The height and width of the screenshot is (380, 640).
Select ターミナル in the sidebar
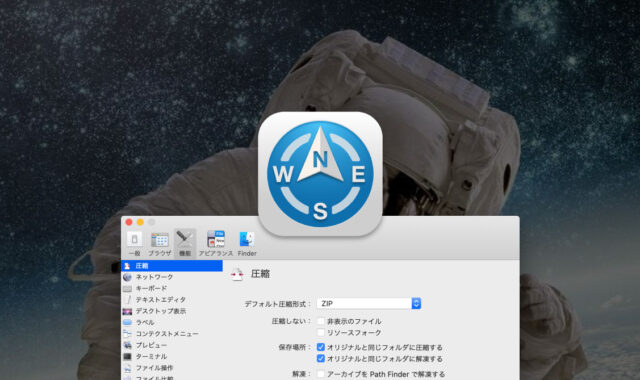[172, 357]
